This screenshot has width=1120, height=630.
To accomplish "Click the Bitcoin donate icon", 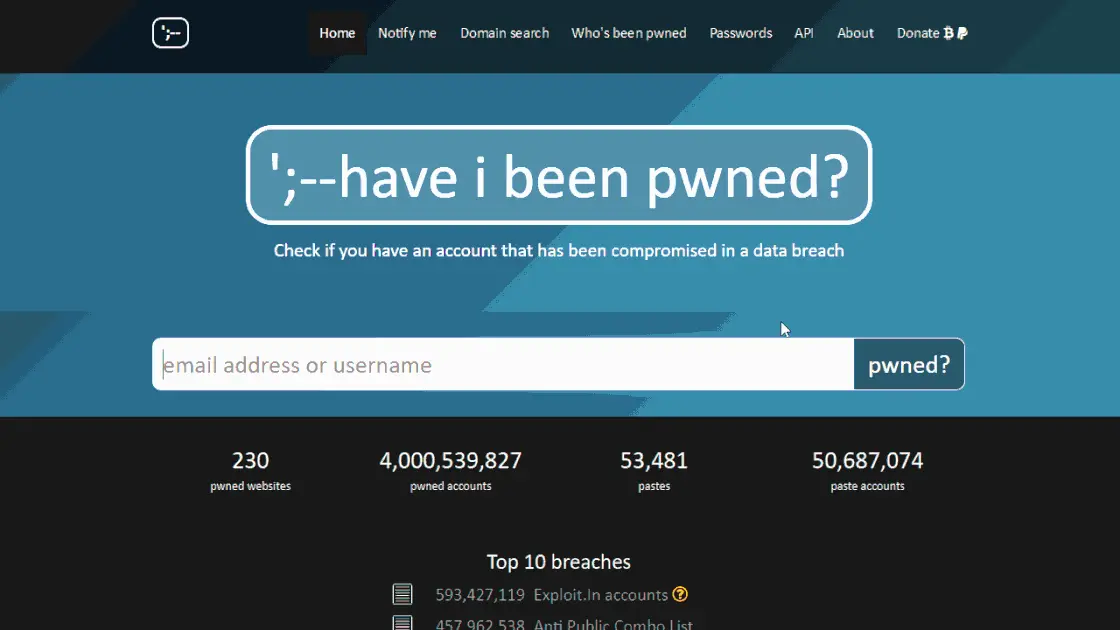I will [x=949, y=33].
